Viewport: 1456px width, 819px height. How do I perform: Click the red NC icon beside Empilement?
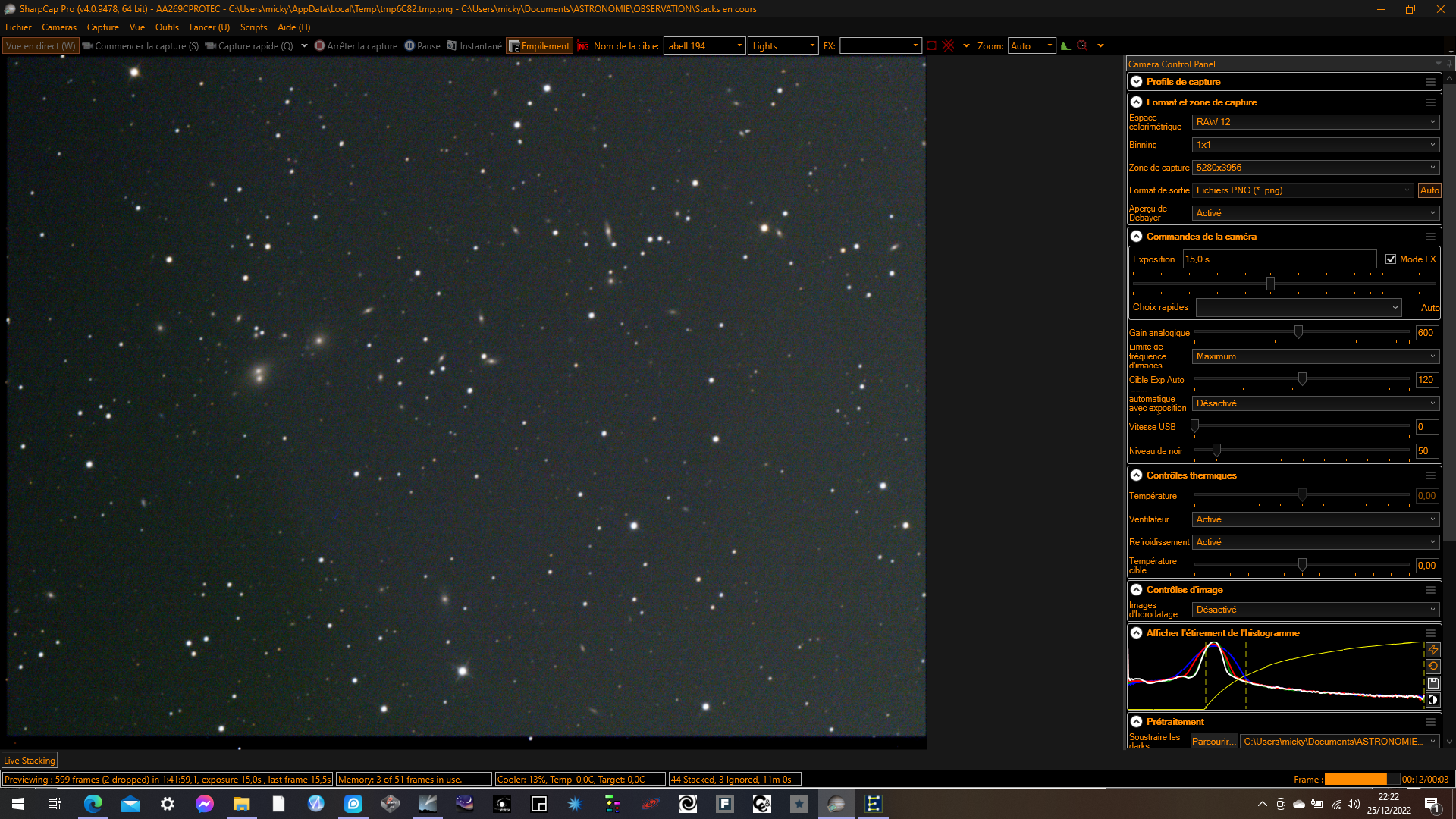point(582,46)
